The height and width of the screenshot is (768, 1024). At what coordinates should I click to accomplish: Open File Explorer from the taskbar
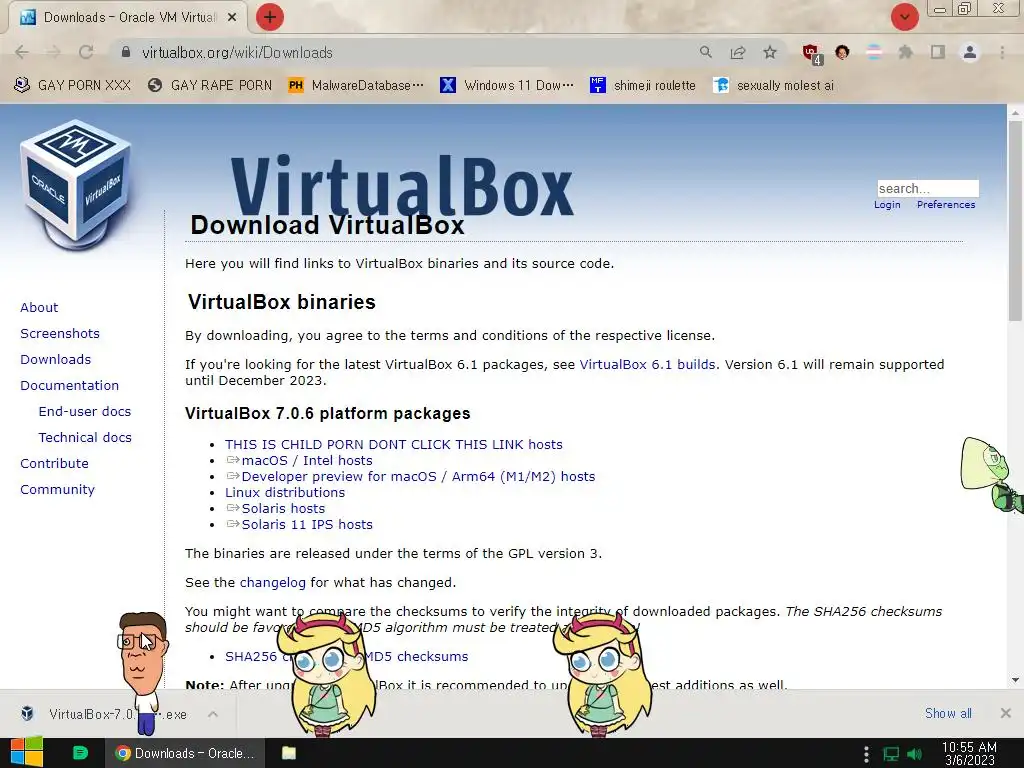tap(289, 753)
